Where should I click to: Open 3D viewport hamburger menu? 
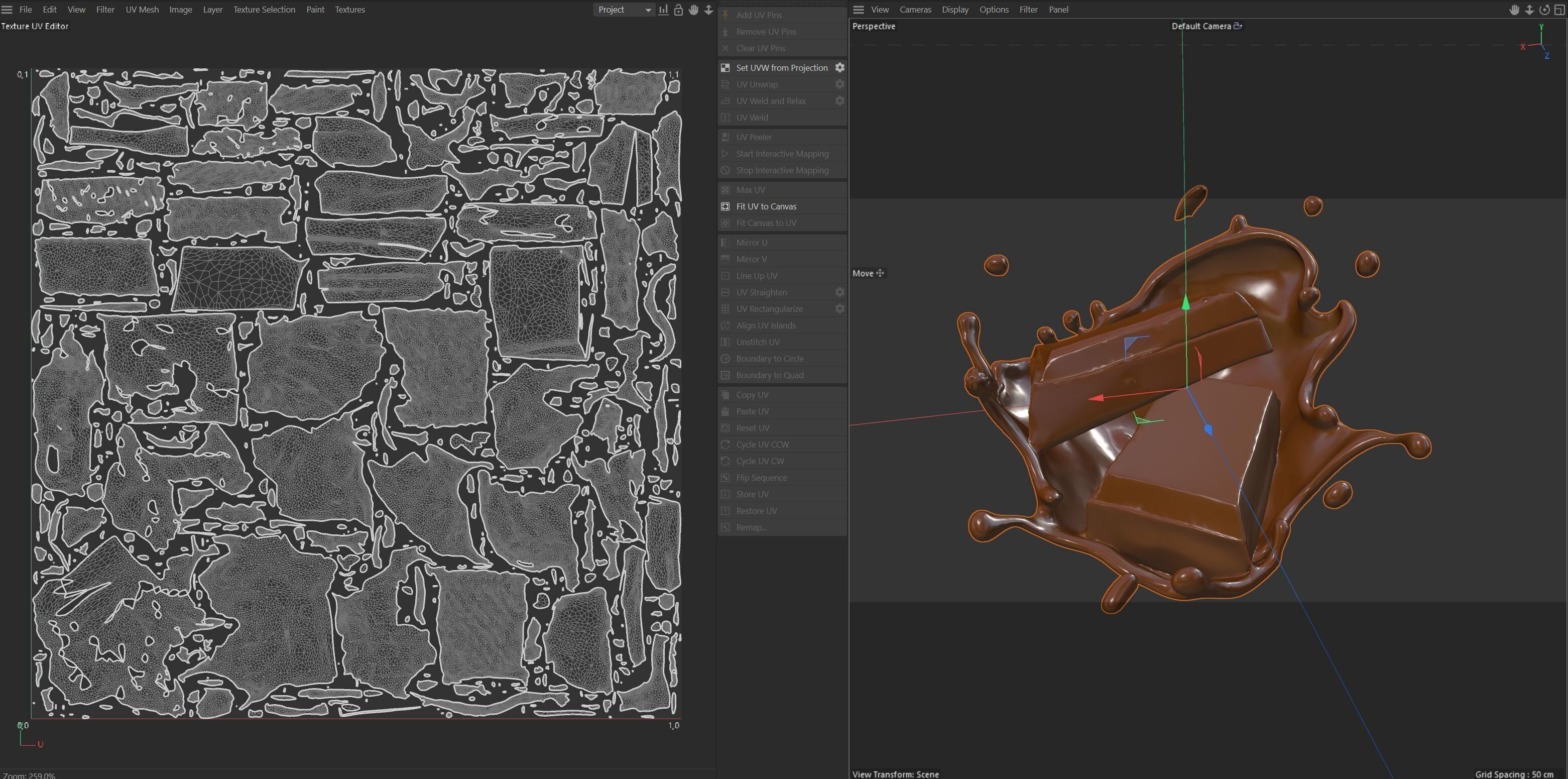pos(858,10)
